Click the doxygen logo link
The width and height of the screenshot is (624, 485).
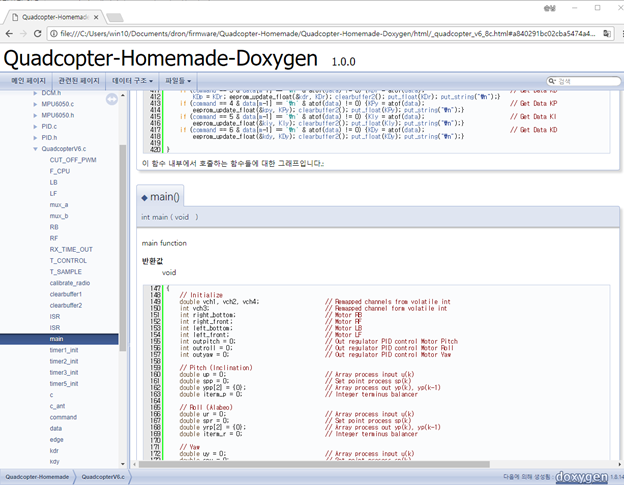tap(581, 476)
